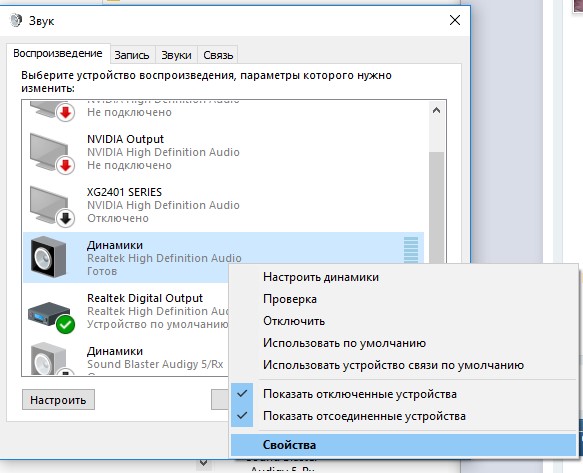Click the Realtek Динамики speaker icon
The width and height of the screenshot is (583, 473).
pos(49,257)
